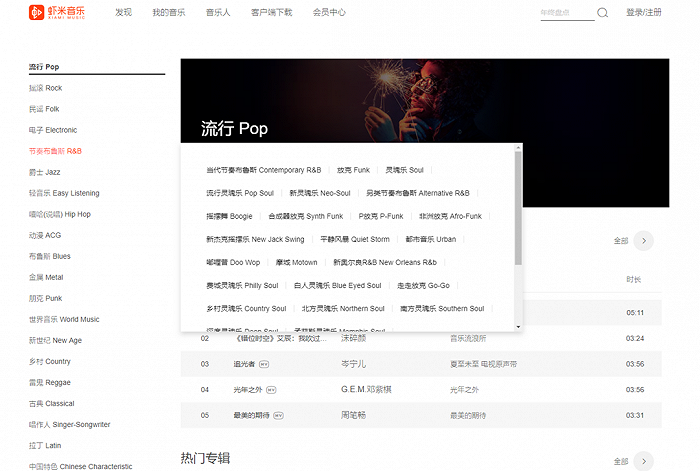This screenshot has width=700, height=471.
Task: Select the 流行 Pop genre in the sidebar
Action: 44,67
